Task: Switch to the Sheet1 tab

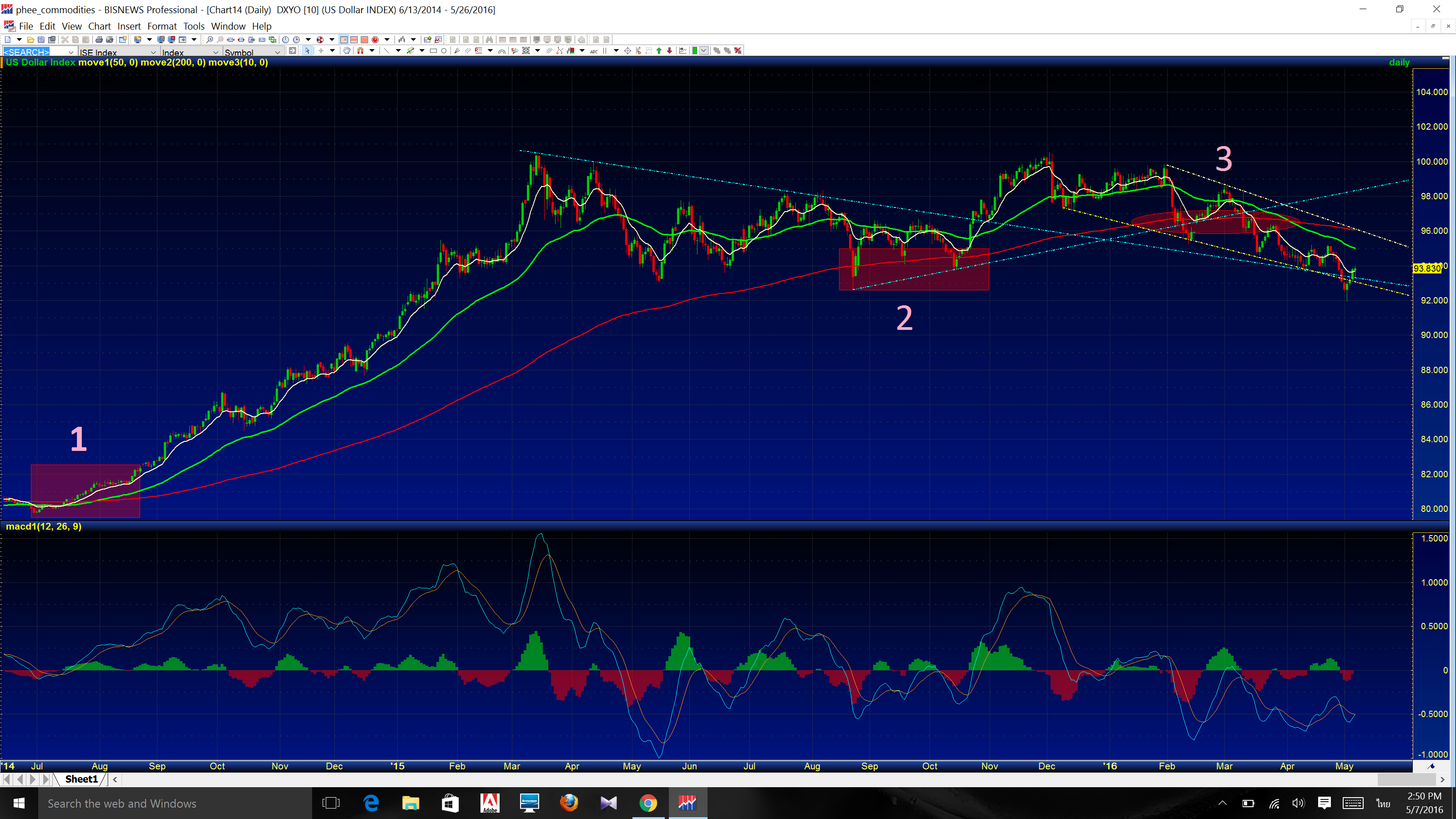Action: [x=81, y=779]
